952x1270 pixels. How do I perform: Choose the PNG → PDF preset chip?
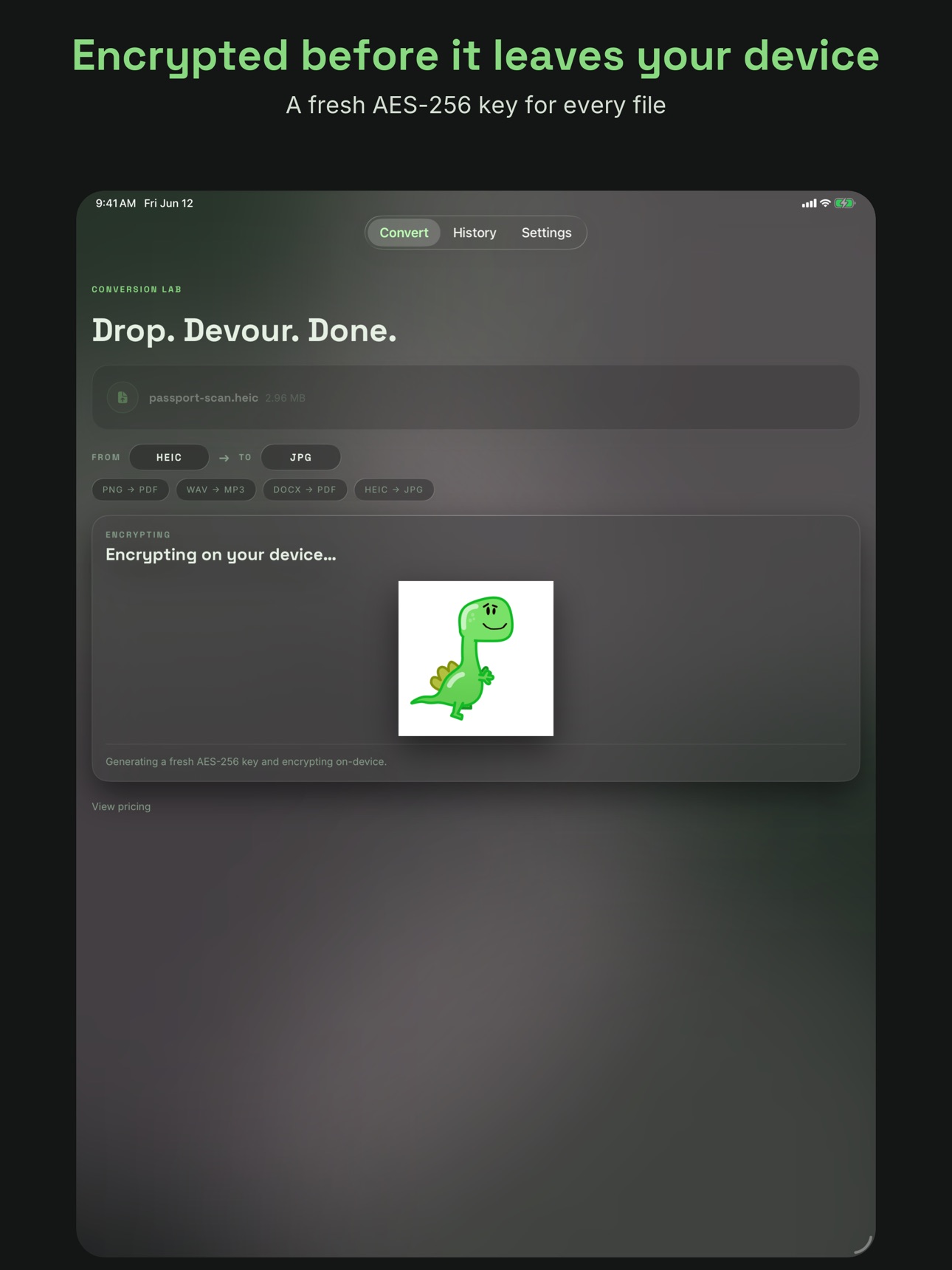(131, 490)
